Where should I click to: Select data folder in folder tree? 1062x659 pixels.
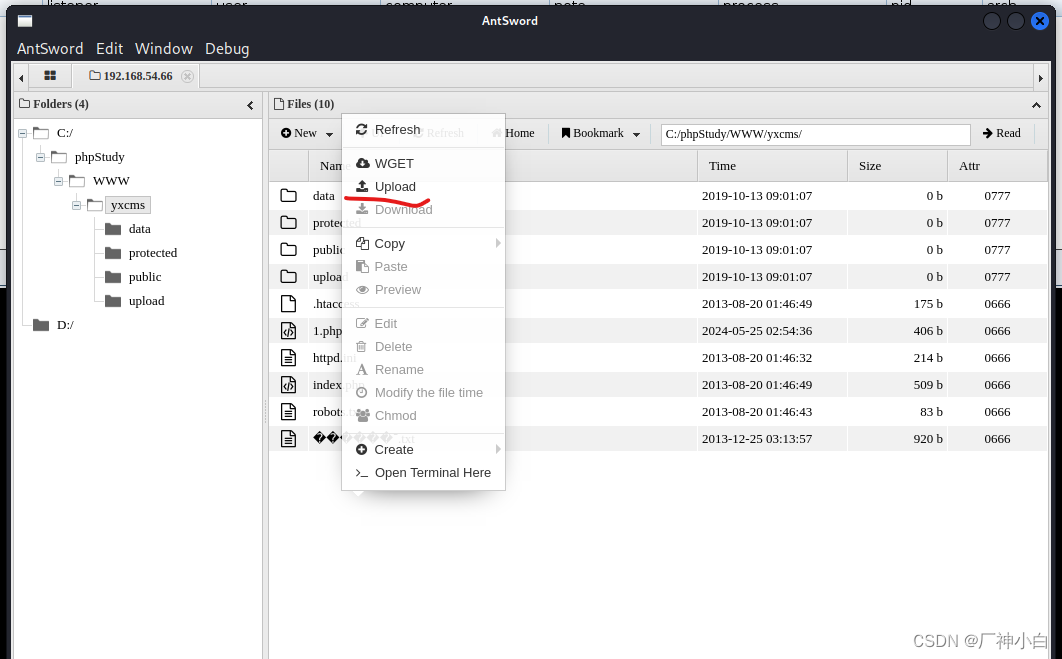[x=140, y=229]
